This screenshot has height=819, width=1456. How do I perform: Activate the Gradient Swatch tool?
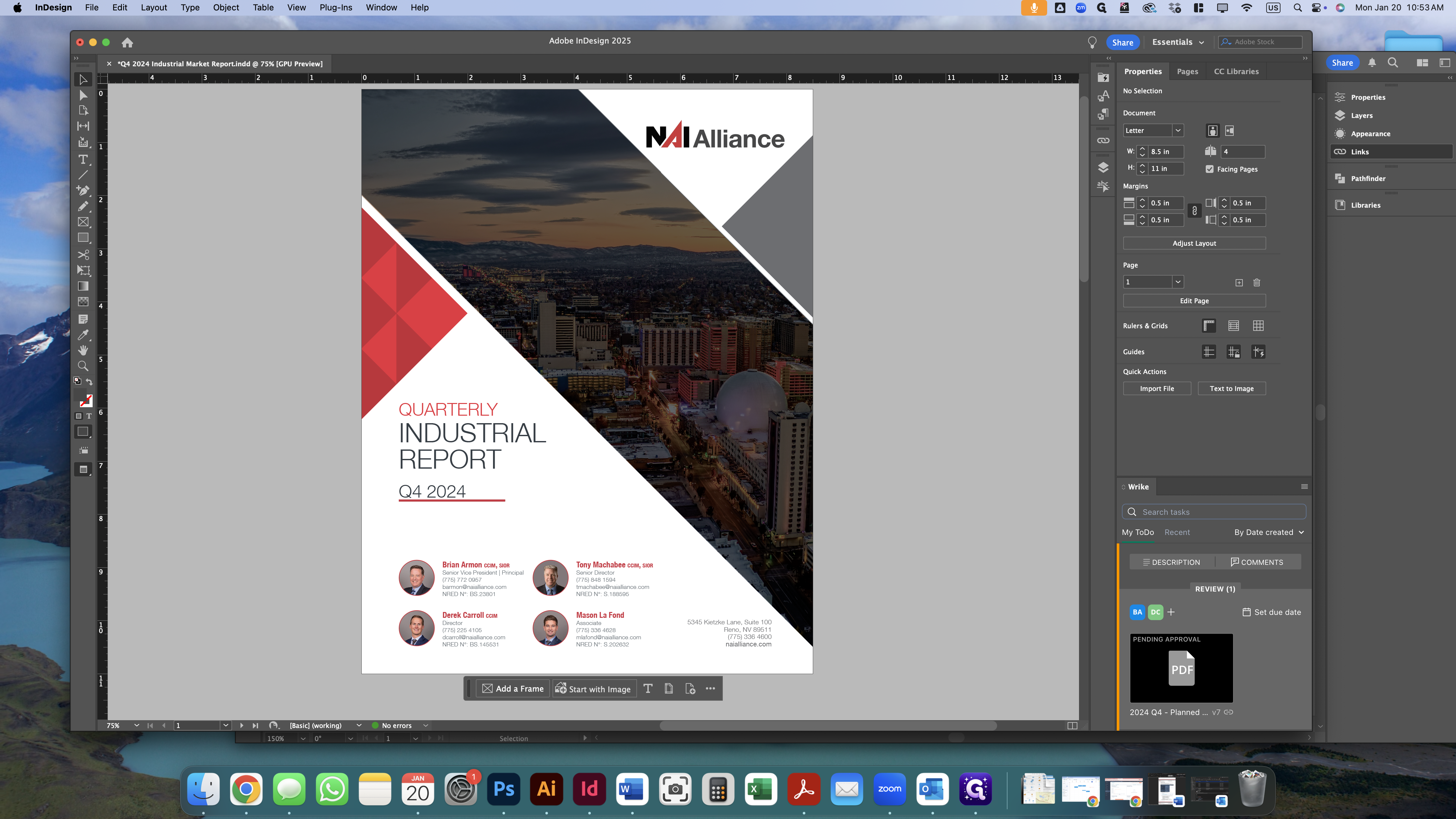[x=83, y=287]
